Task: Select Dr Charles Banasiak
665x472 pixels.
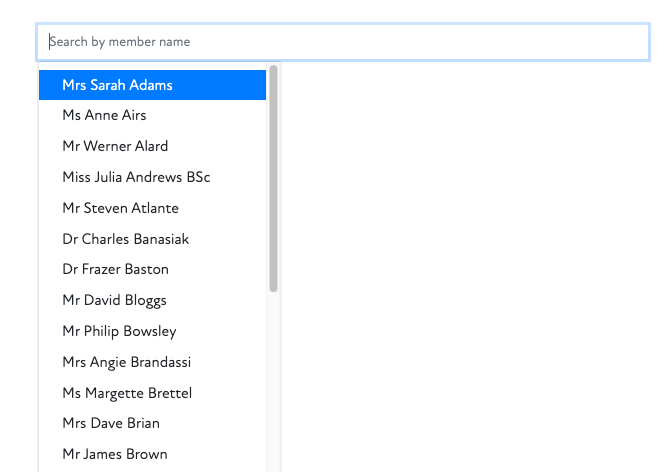Action: click(x=152, y=239)
